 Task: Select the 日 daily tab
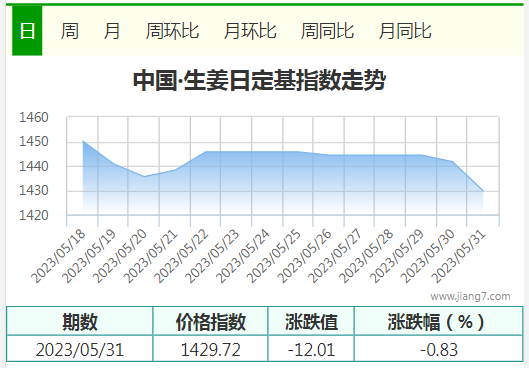coord(27,31)
